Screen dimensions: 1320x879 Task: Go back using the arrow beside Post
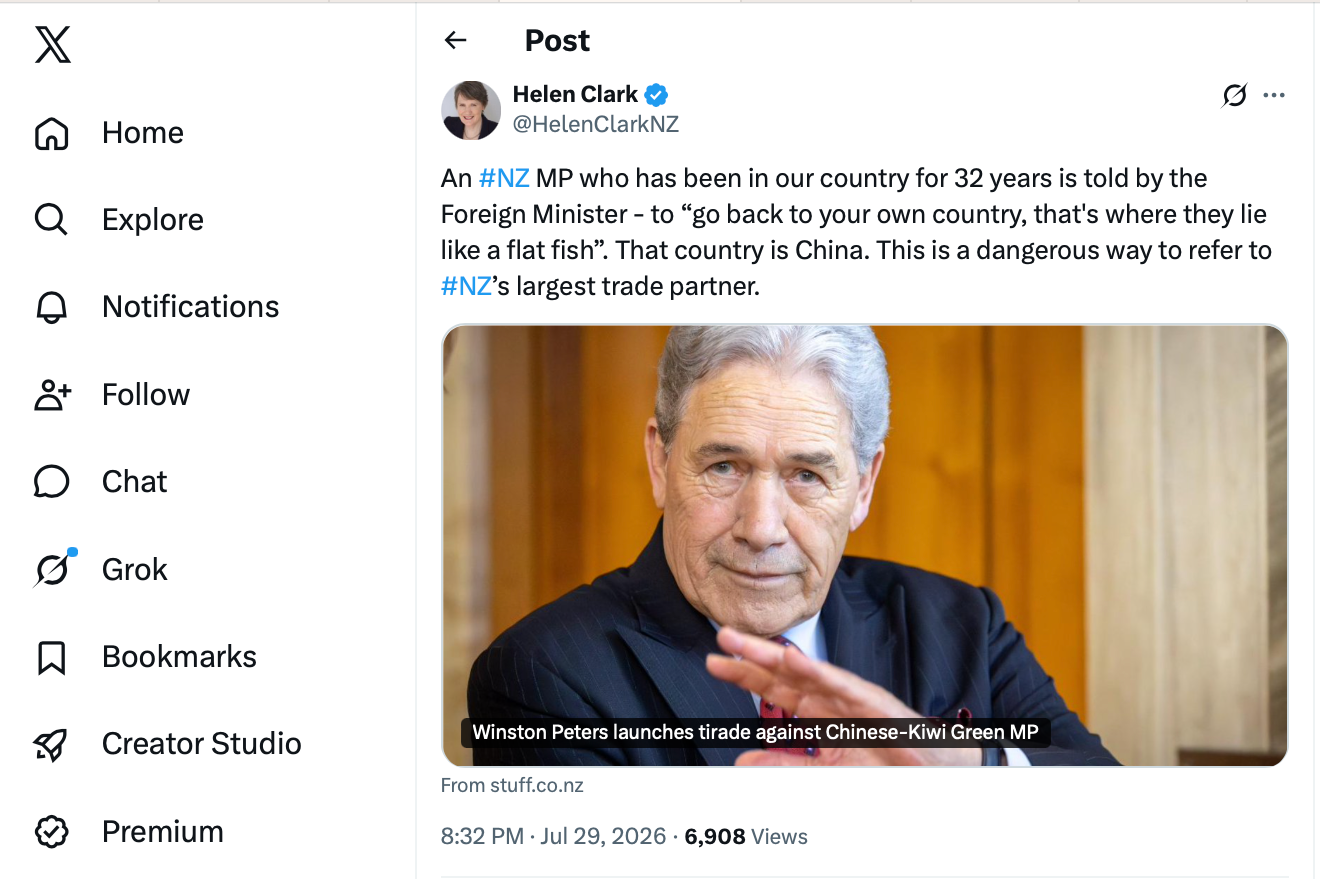[456, 40]
